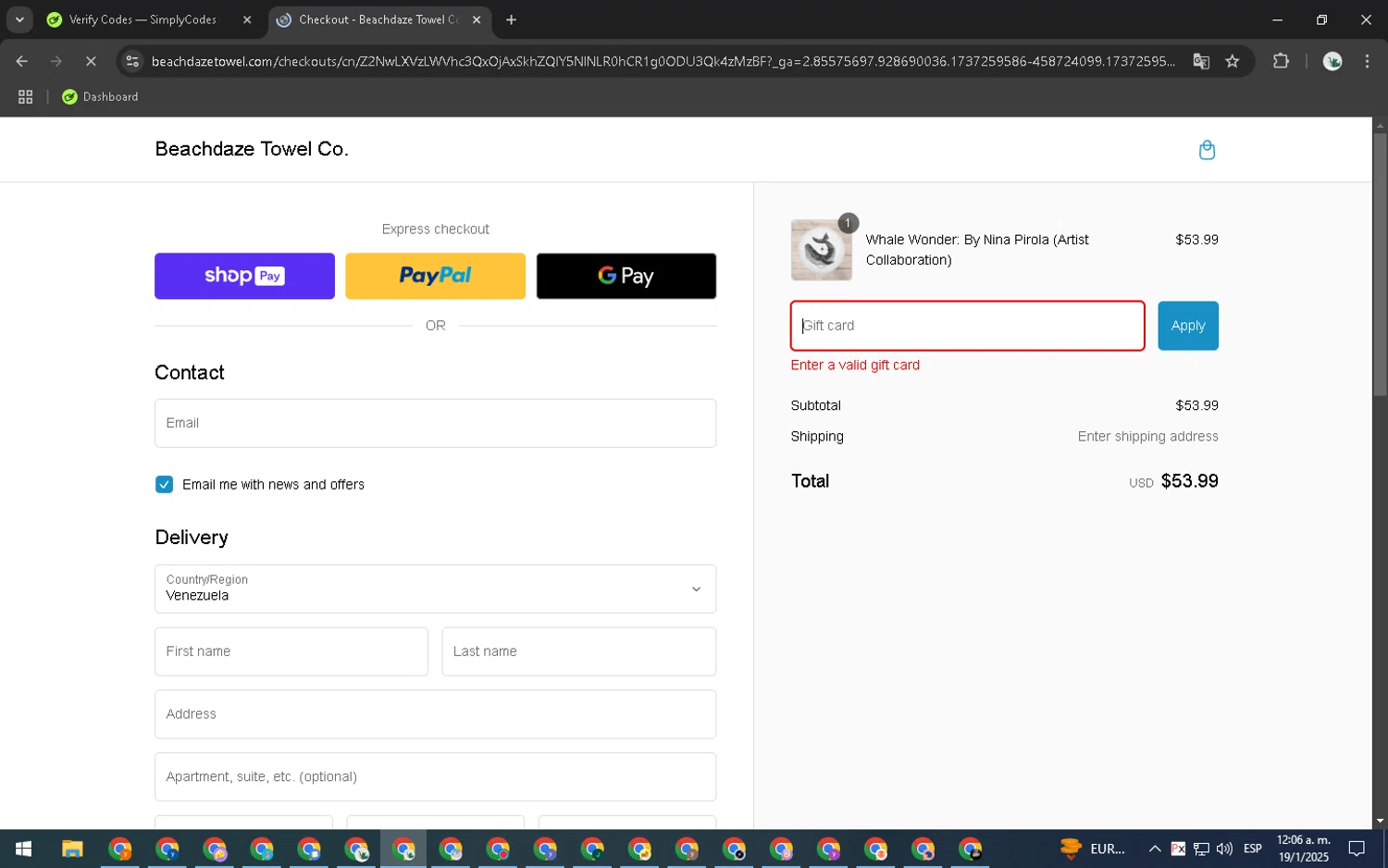View site information icon in address bar
Screen dimensions: 1388x868
coord(132,61)
